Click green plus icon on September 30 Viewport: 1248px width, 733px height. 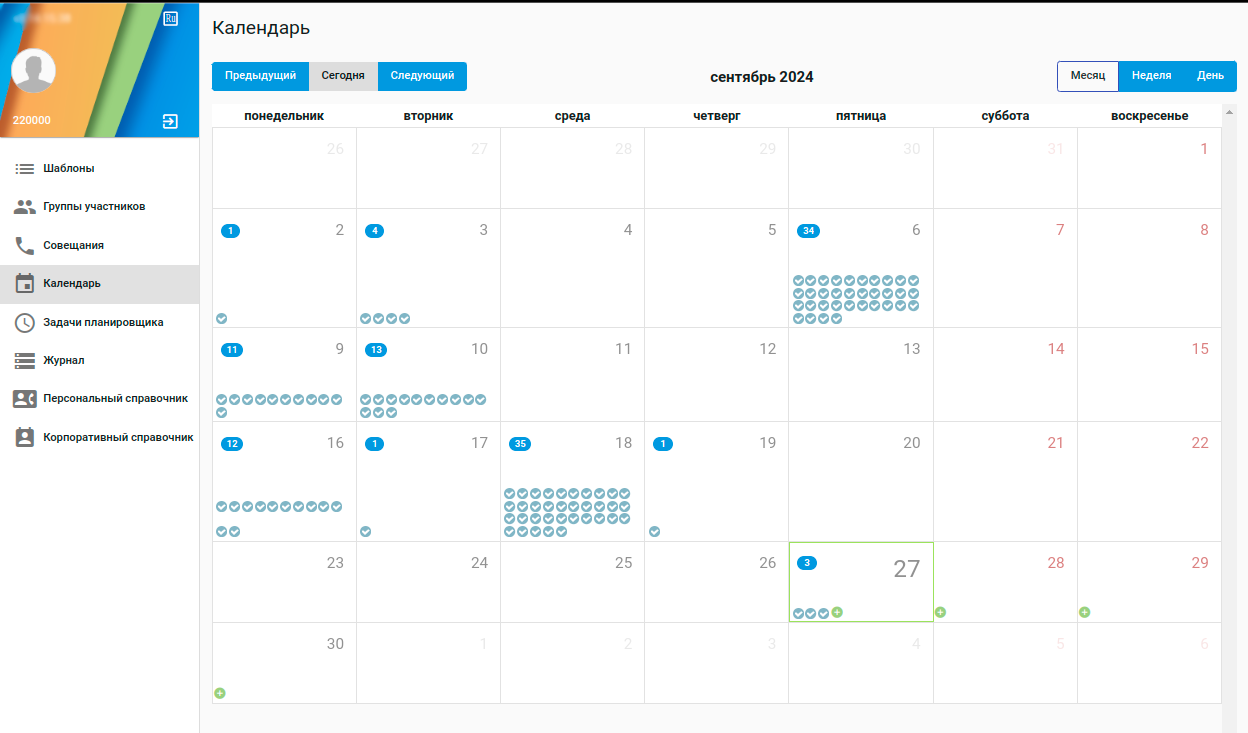coord(220,693)
